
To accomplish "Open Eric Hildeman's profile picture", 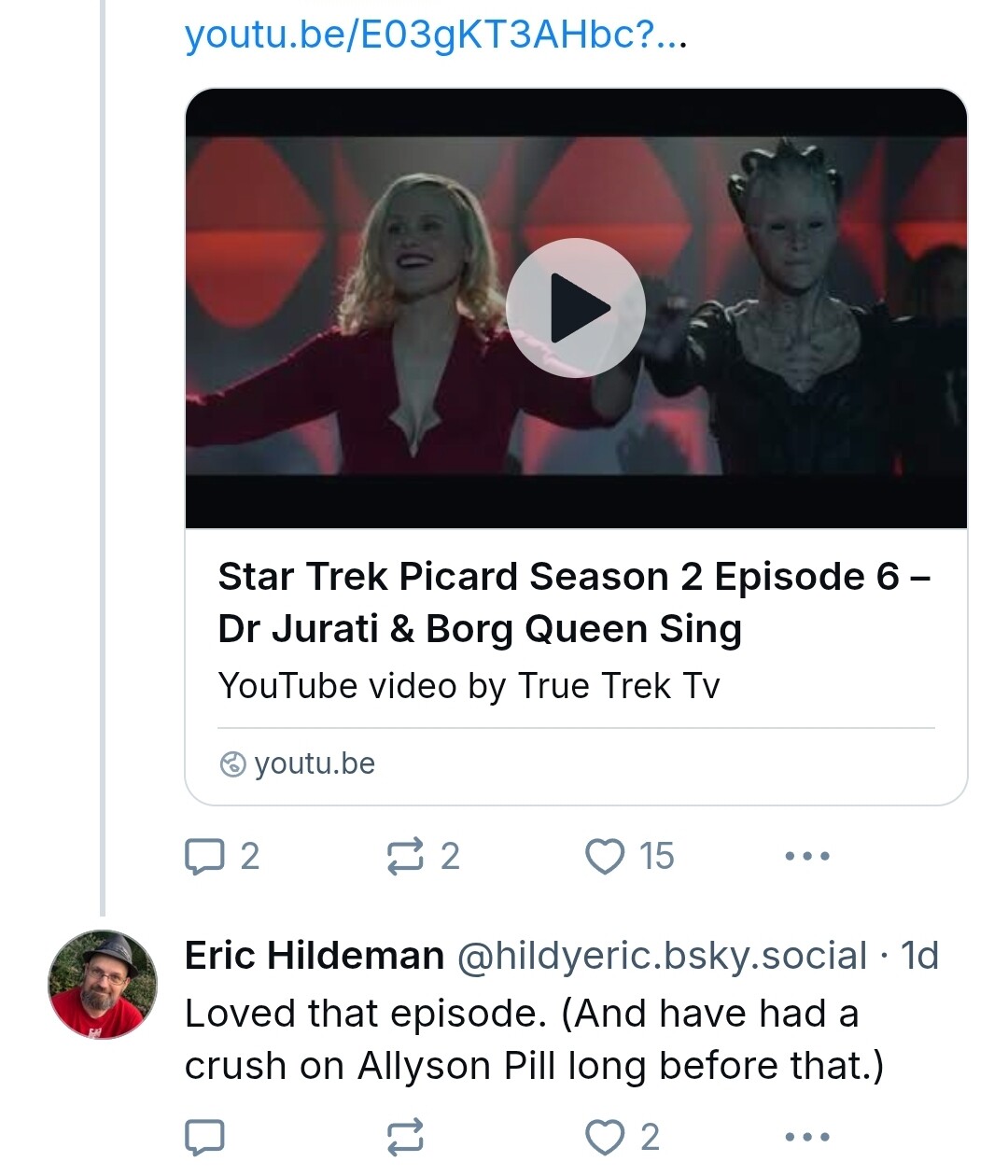I will [103, 985].
